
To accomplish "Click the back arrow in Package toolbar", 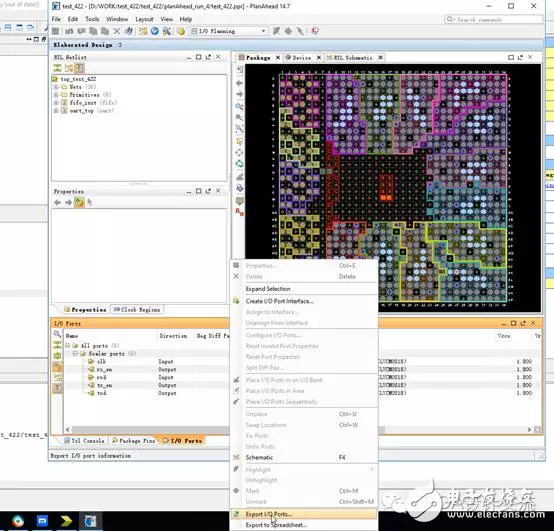I will [x=240, y=83].
